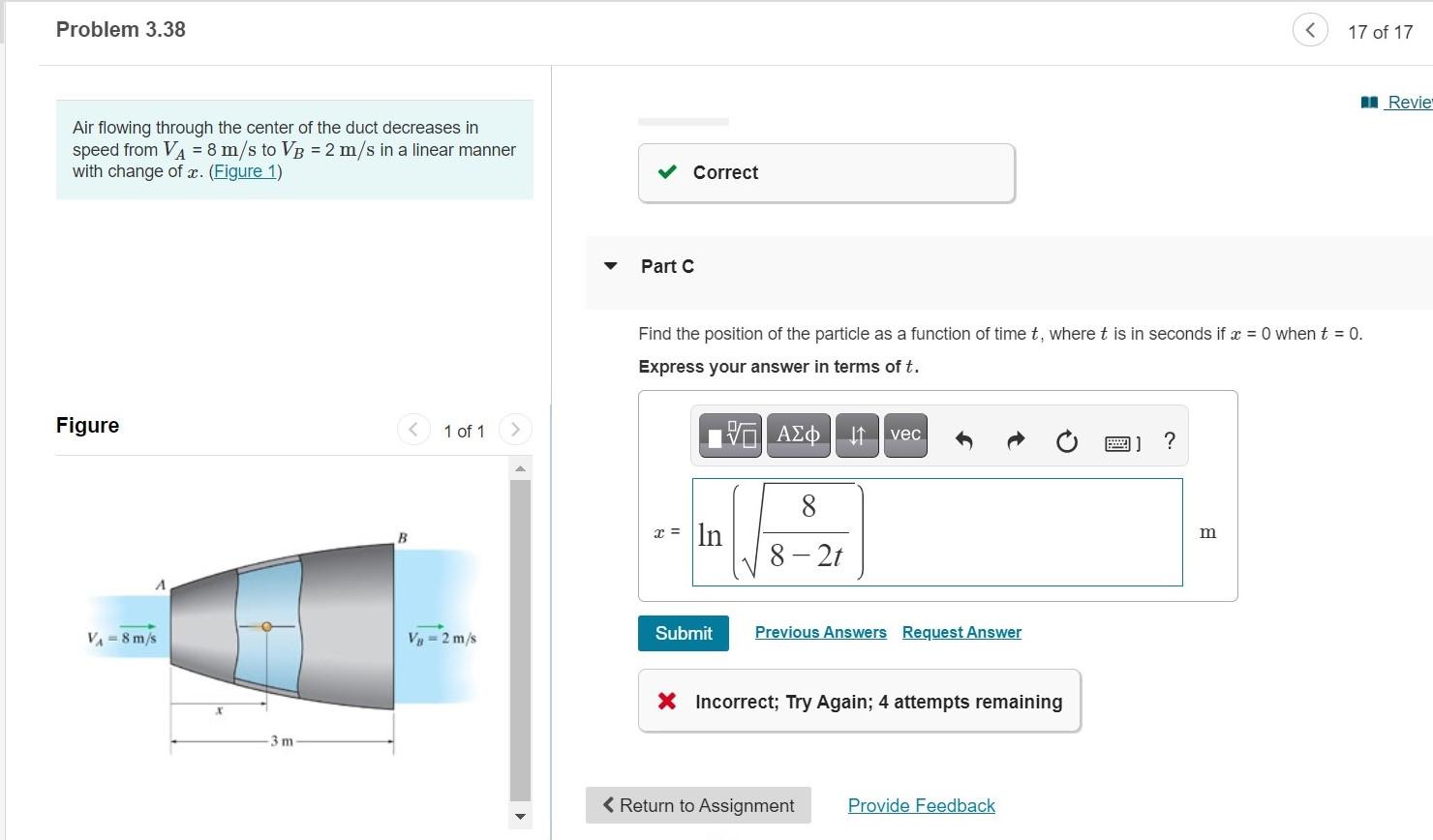Click Request Answer link
This screenshot has height=840, width=1433.
(961, 632)
